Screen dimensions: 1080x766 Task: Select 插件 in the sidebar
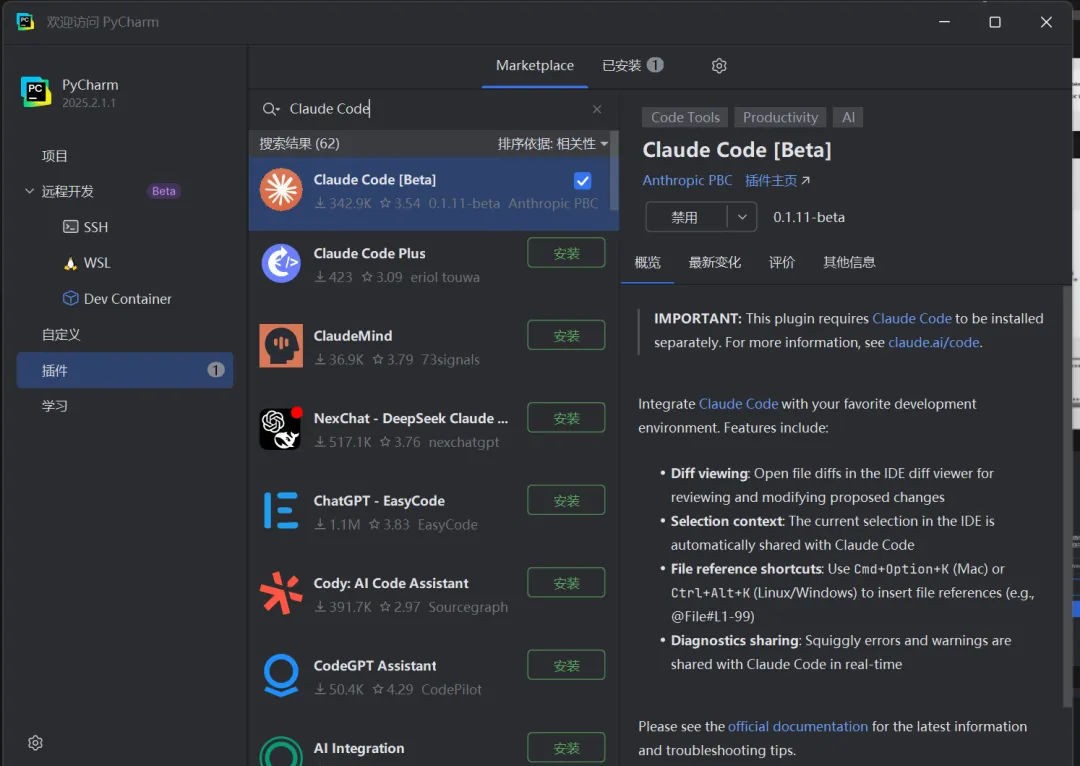coord(125,370)
